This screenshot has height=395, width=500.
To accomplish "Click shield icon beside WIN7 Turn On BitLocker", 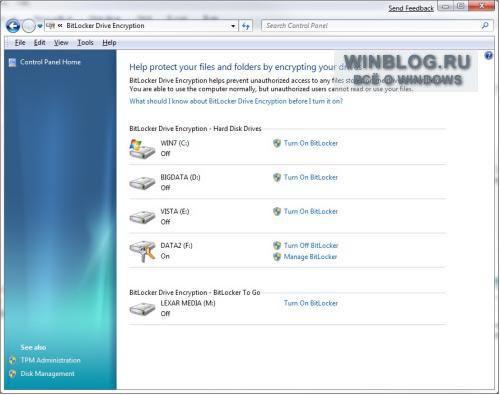I will click(277, 143).
